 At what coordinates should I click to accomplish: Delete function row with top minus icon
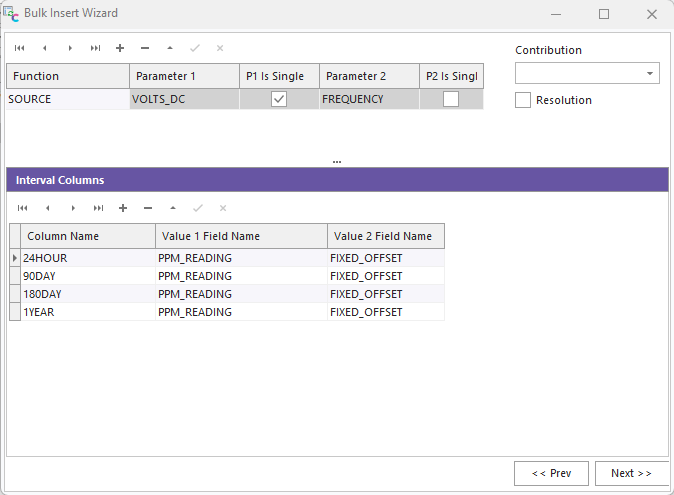tap(145, 48)
